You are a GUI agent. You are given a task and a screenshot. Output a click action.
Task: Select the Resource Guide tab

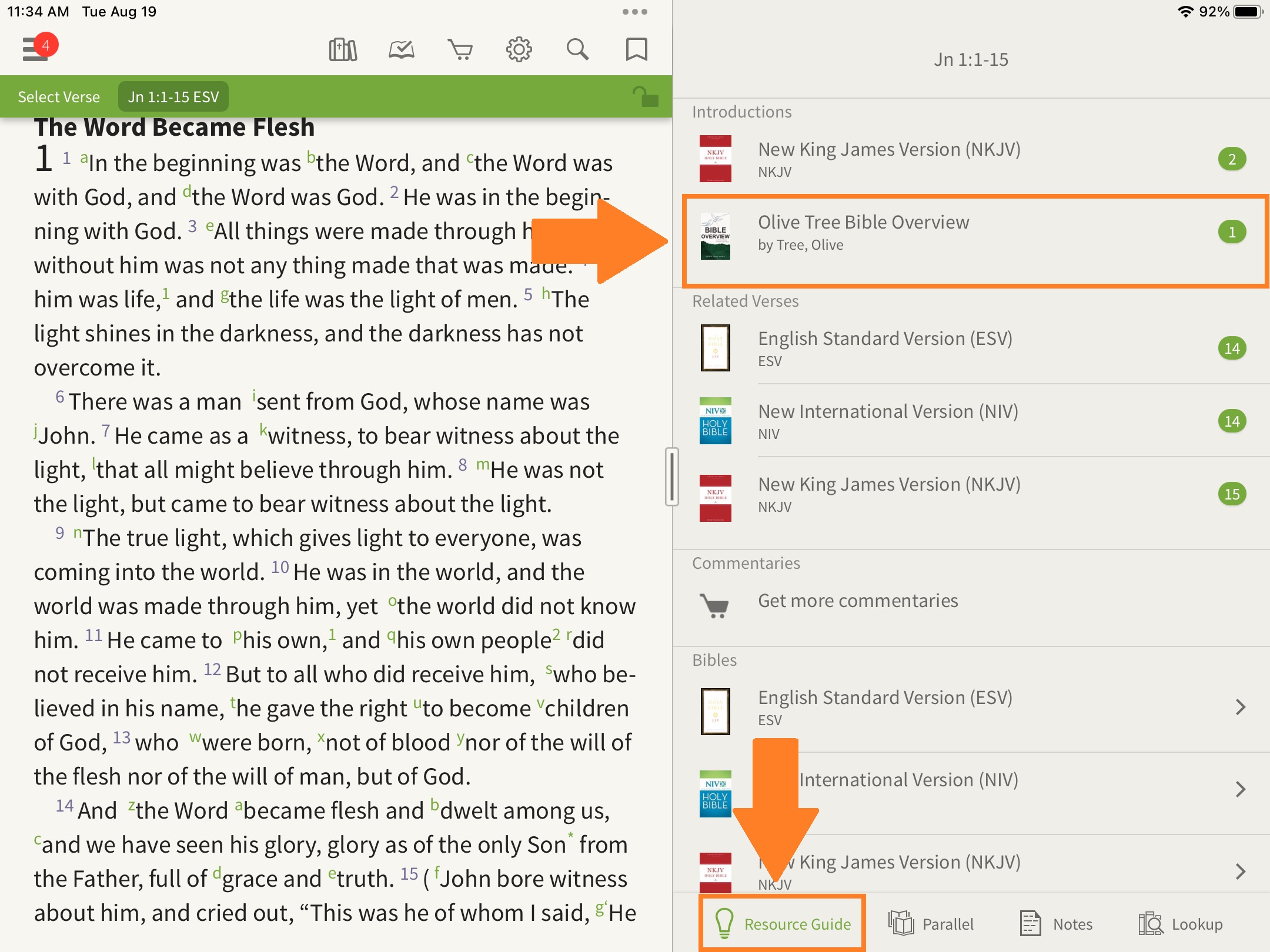pyautogui.click(x=783, y=924)
